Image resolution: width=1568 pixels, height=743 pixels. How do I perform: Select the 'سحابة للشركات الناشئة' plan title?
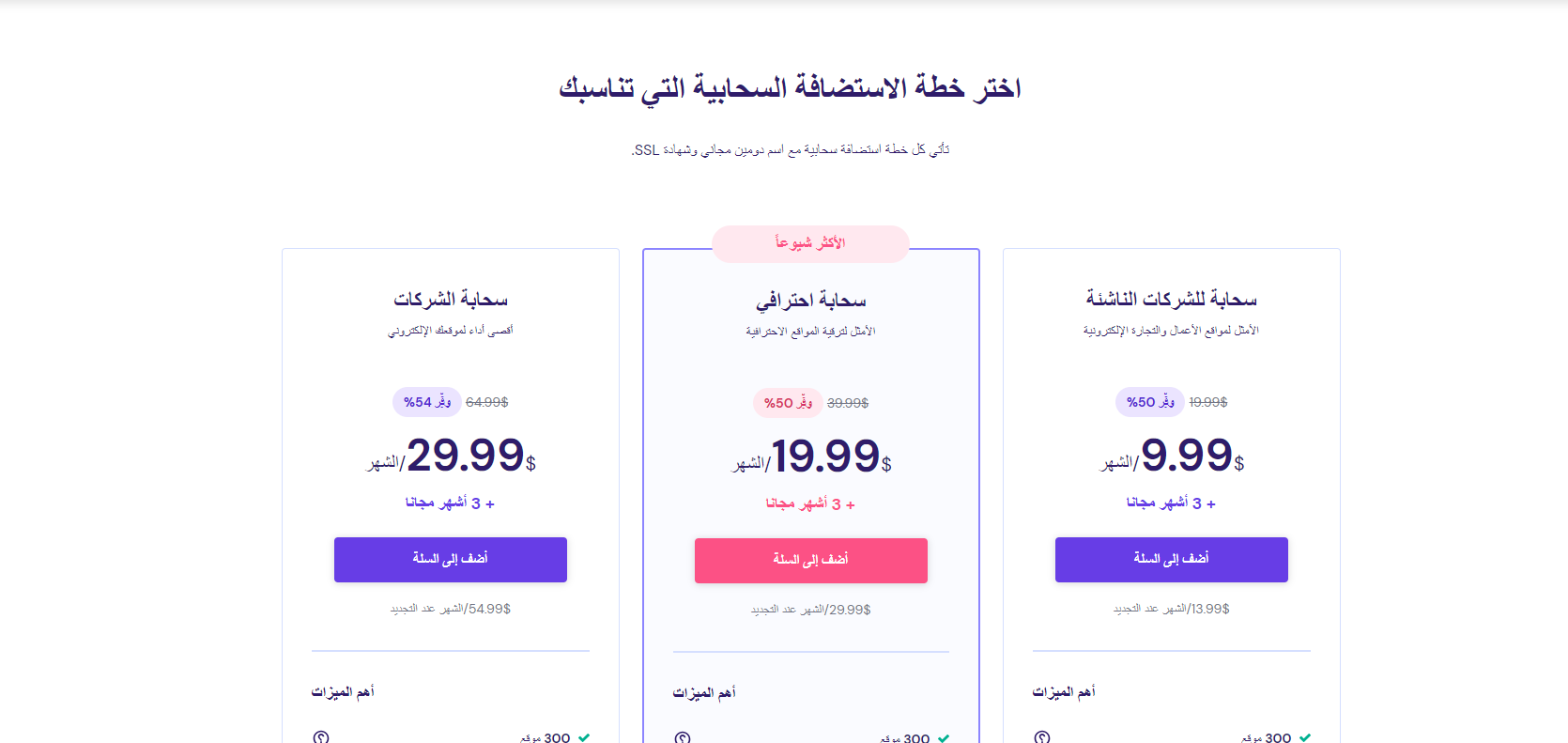pos(1171,300)
